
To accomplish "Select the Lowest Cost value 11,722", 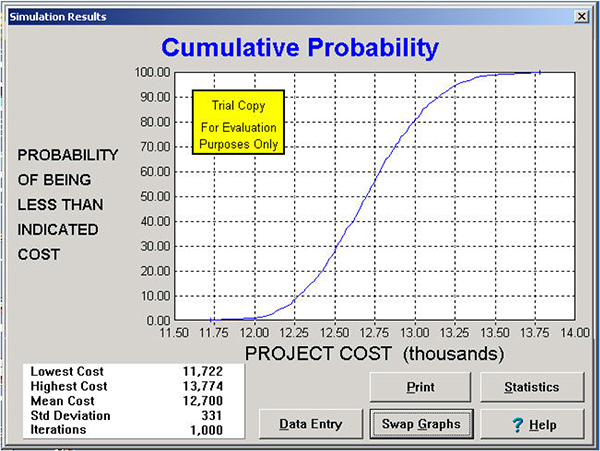I will 203,371.
